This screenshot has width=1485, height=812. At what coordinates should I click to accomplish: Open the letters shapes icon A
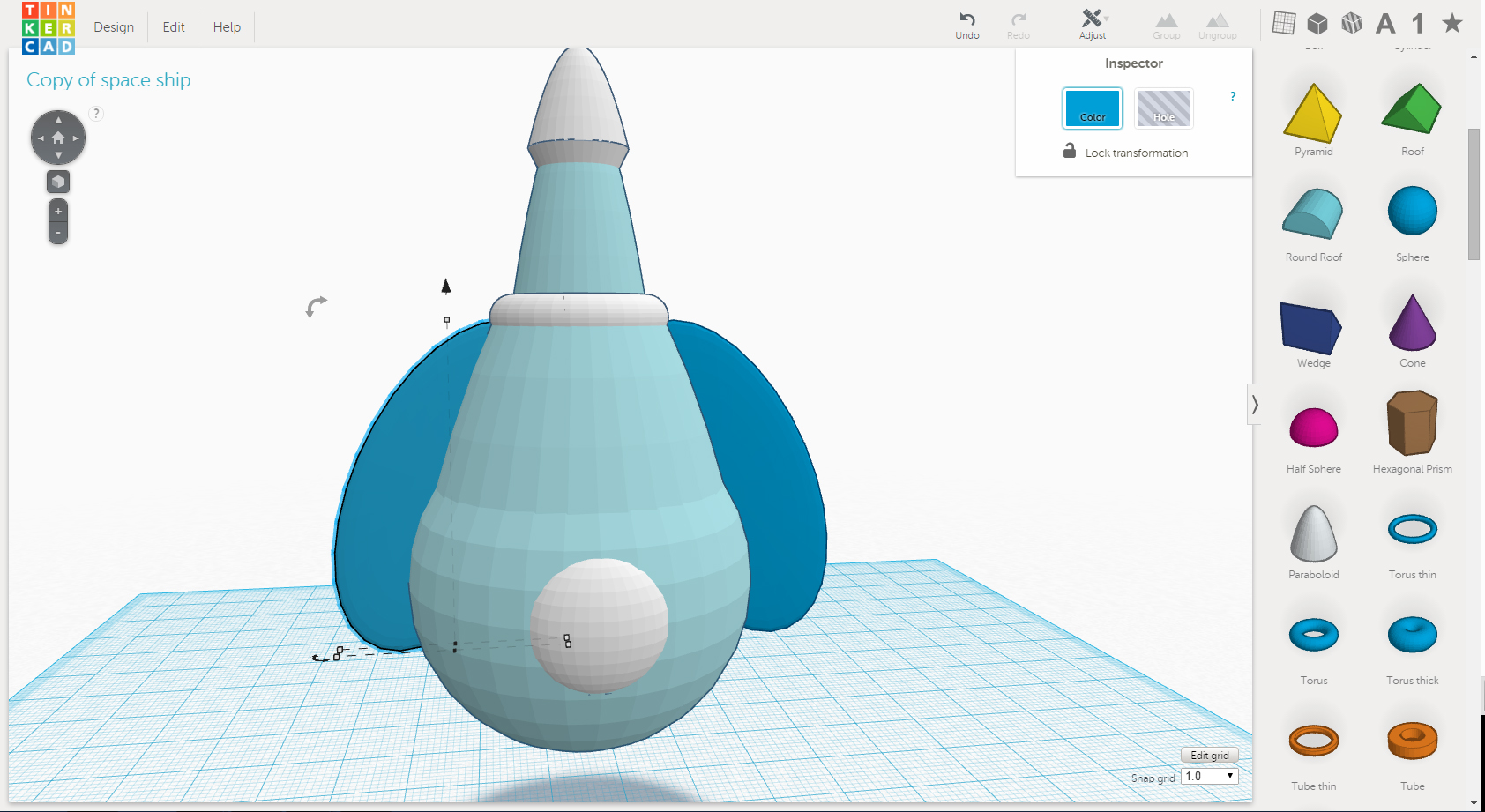1385,23
